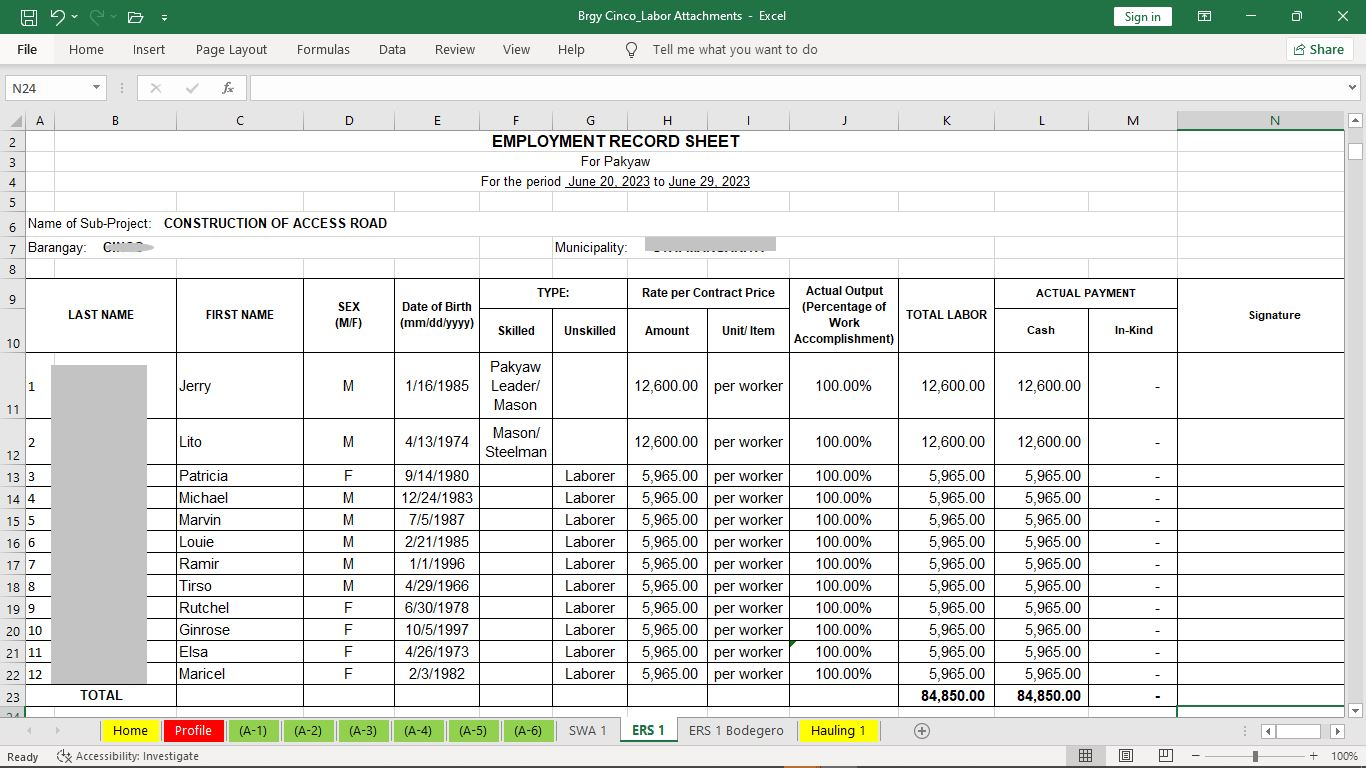Switch to Normal view
The height and width of the screenshot is (768, 1366).
tap(1085, 756)
